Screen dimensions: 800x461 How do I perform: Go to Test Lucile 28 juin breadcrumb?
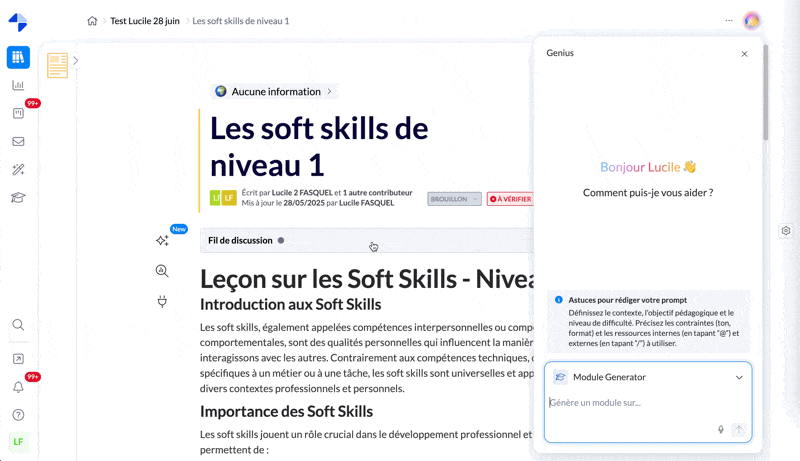click(x=145, y=21)
